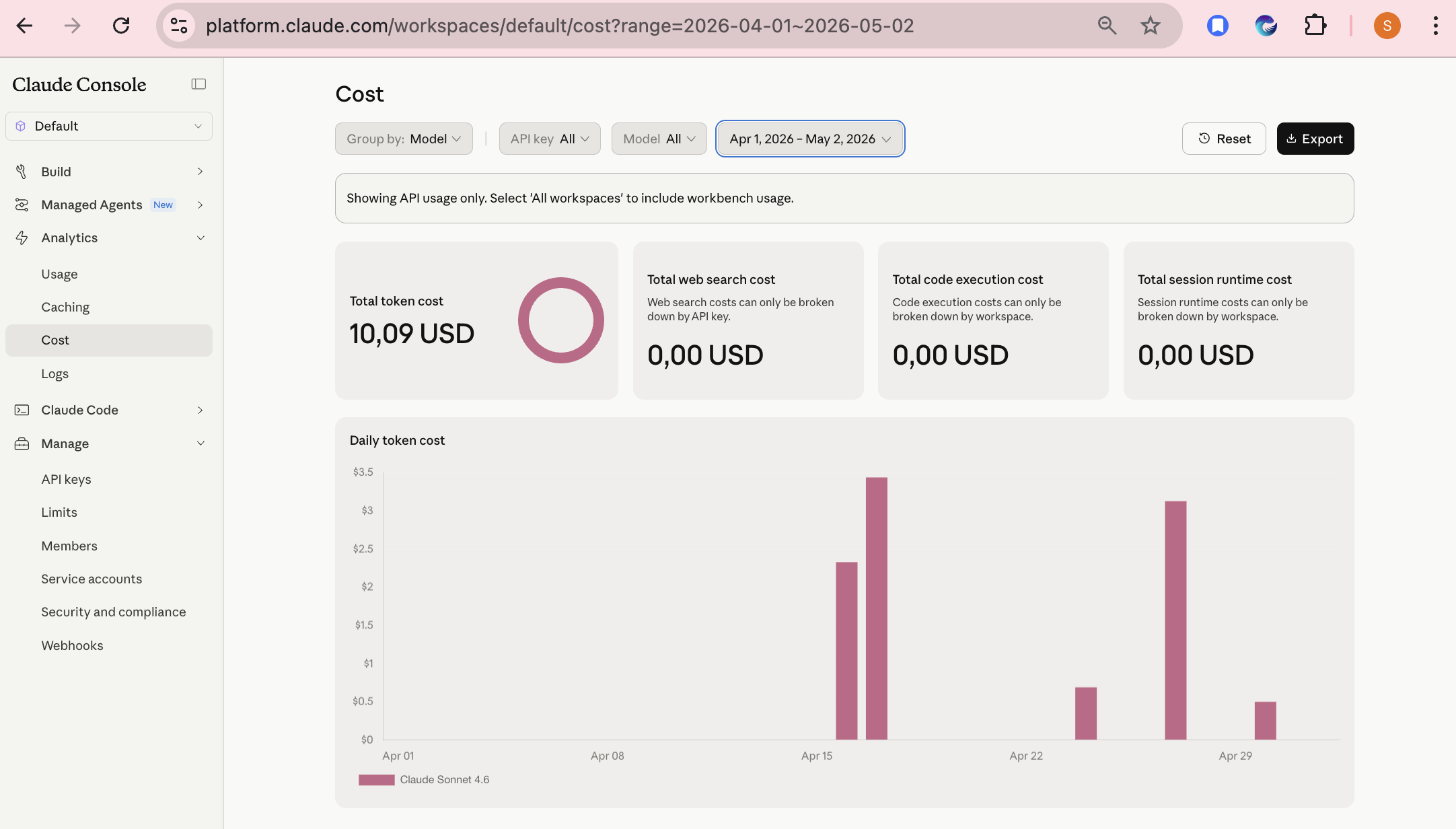Collapse the sidebar with the panel icon
This screenshot has width=1456, height=829.
[x=198, y=84]
